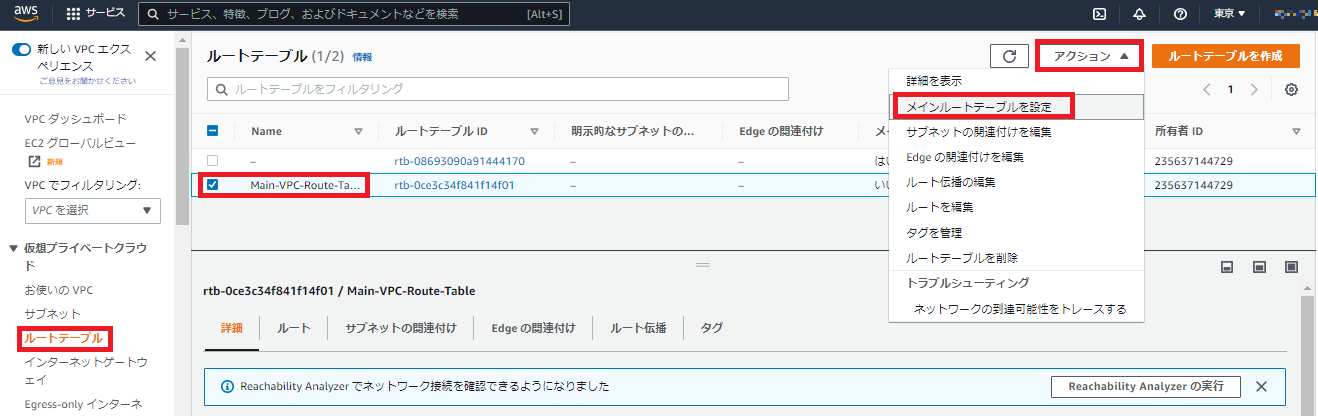Image resolution: width=1318 pixels, height=416 pixels.
Task: Check the unnamed route table row checkbox
Action: point(212,160)
